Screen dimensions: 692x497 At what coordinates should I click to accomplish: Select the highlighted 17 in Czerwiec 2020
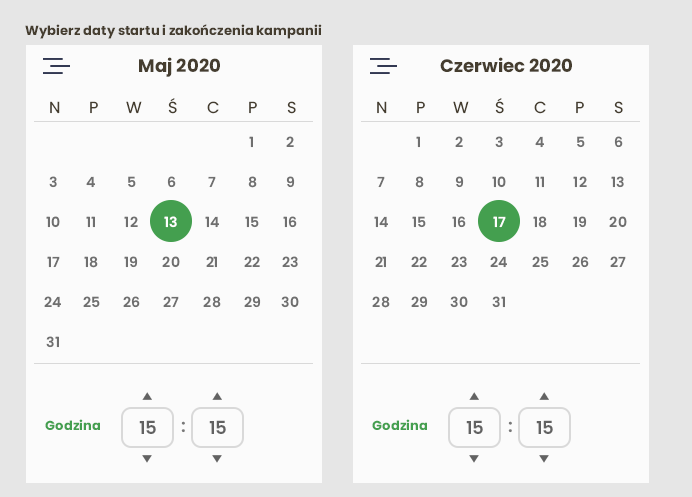point(499,222)
